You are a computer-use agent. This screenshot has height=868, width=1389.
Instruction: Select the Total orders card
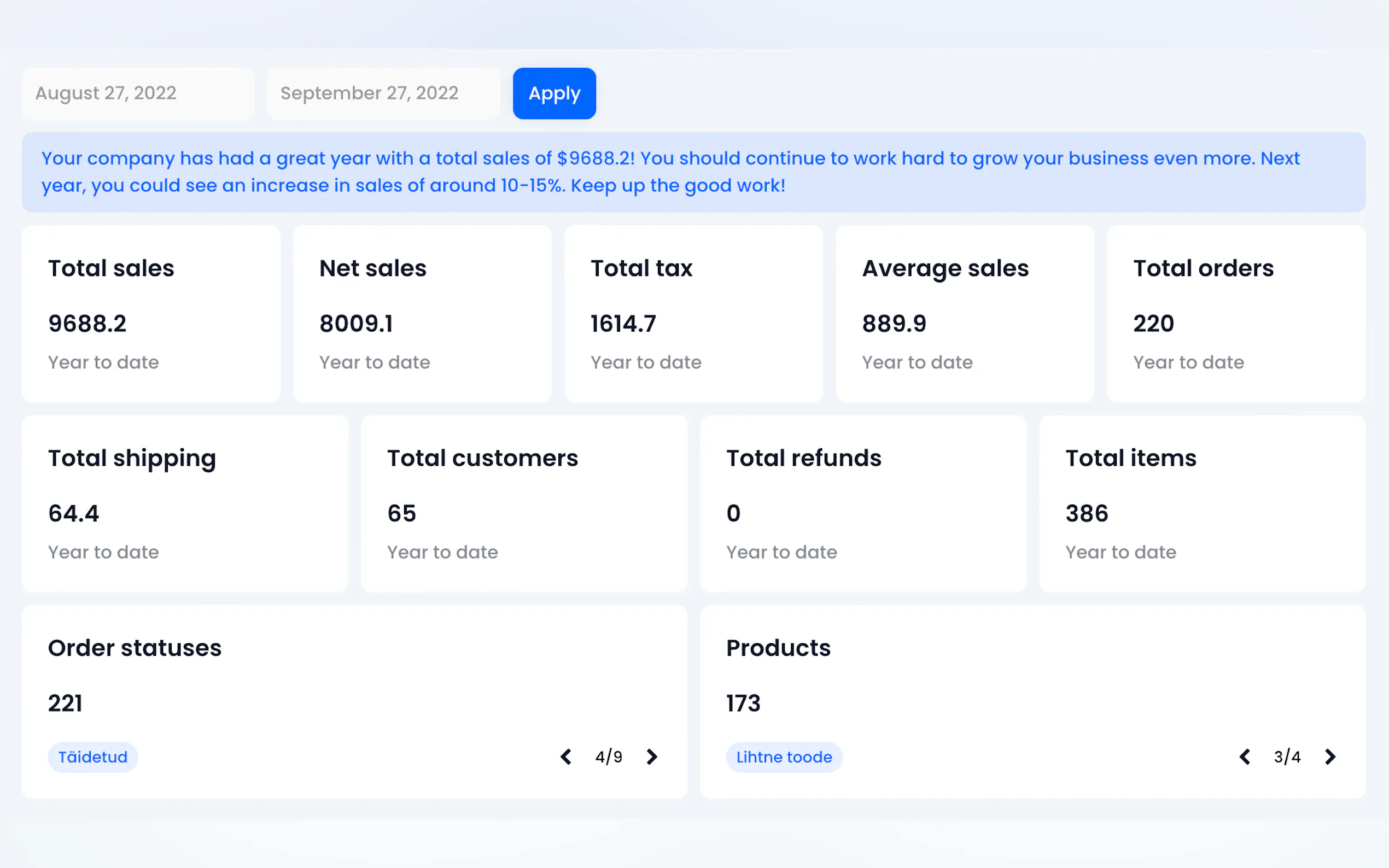click(x=1236, y=313)
